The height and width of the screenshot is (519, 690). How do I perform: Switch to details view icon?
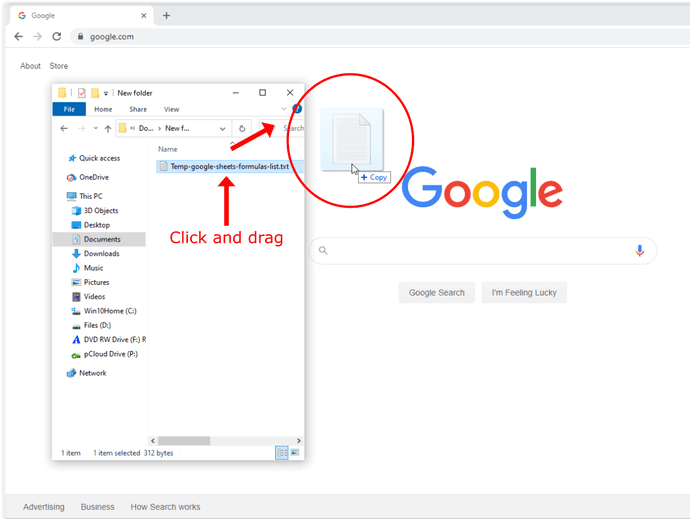point(282,453)
